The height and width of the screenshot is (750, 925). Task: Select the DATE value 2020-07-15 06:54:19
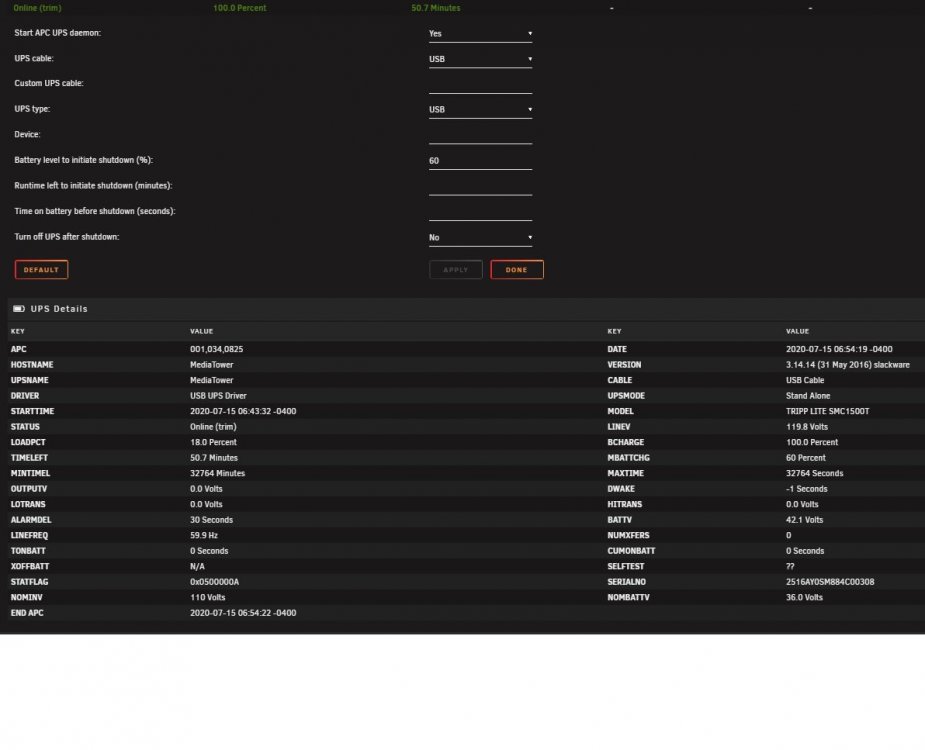(839, 349)
